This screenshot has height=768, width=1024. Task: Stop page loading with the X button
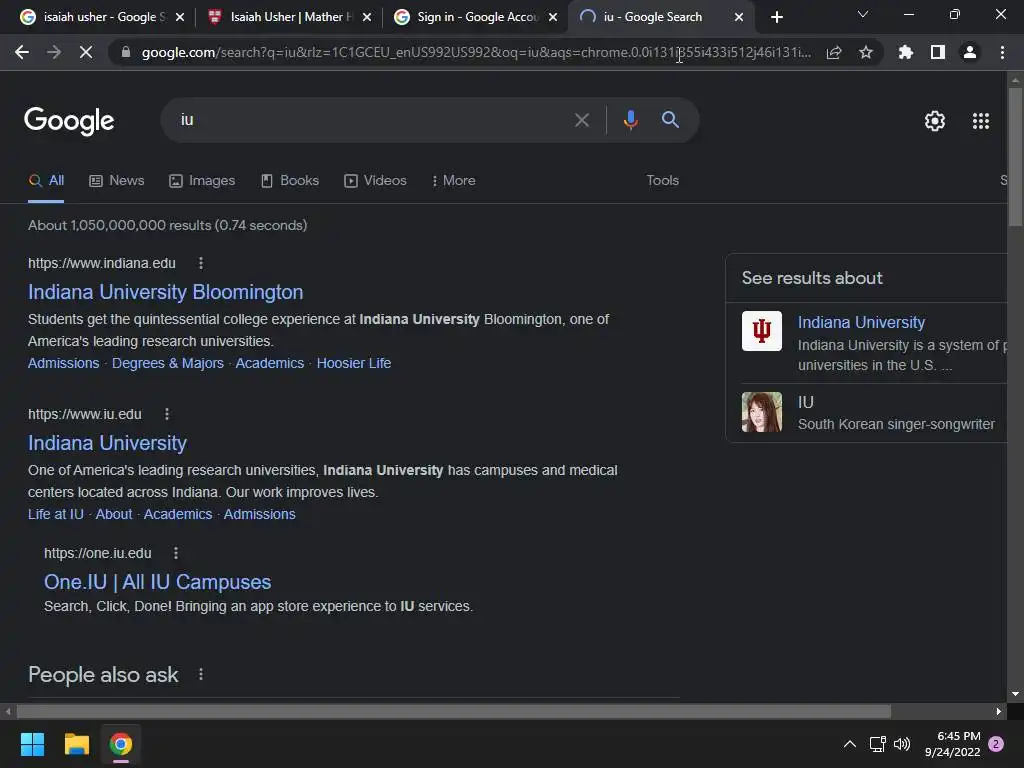pos(86,52)
